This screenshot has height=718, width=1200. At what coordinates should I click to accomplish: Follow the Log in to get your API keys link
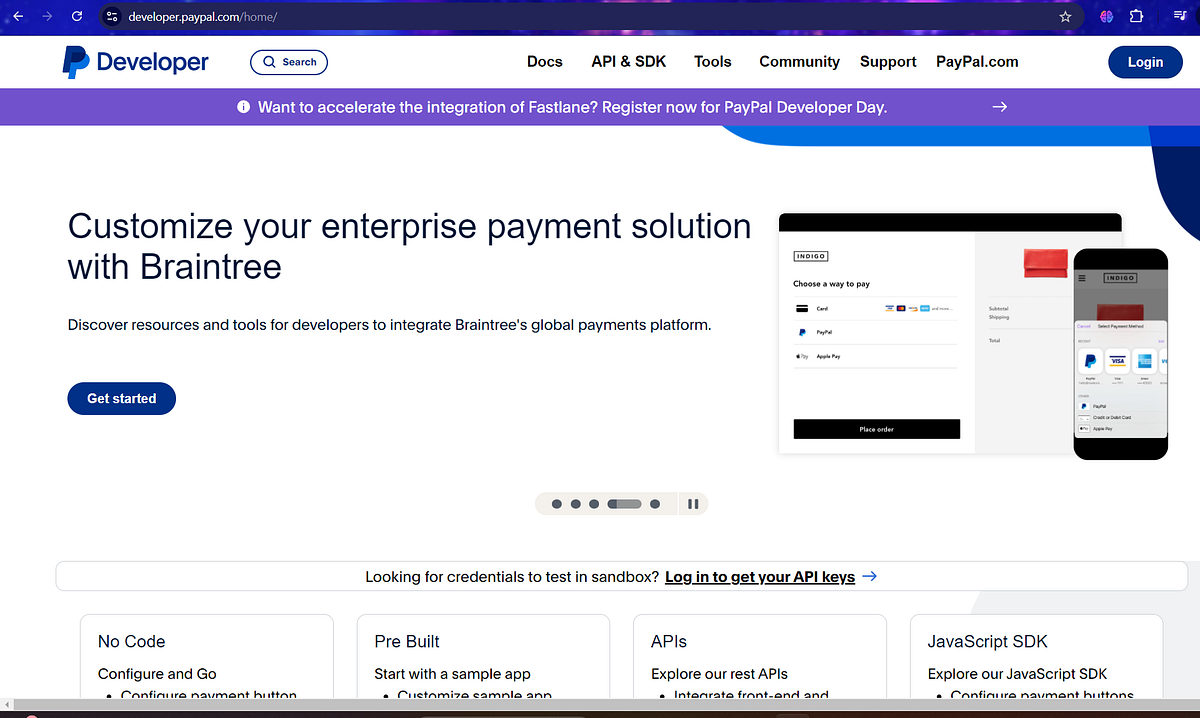pos(760,576)
